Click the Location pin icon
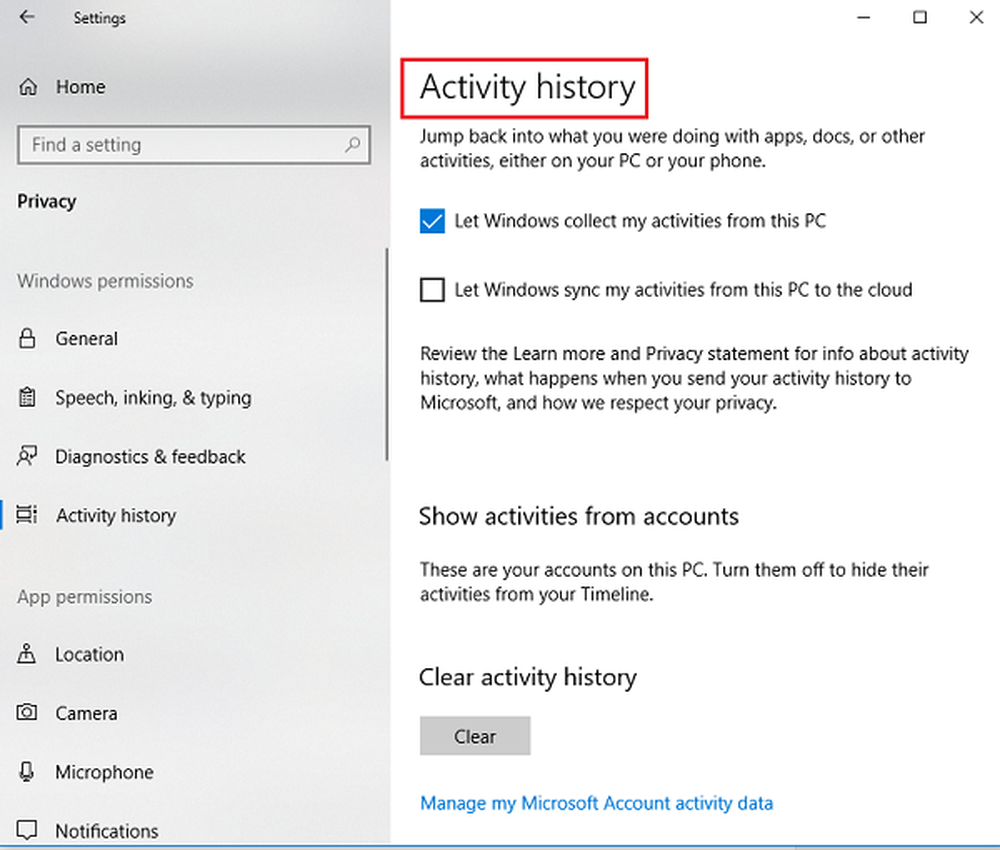The height and width of the screenshot is (850, 1000). click(x=27, y=654)
